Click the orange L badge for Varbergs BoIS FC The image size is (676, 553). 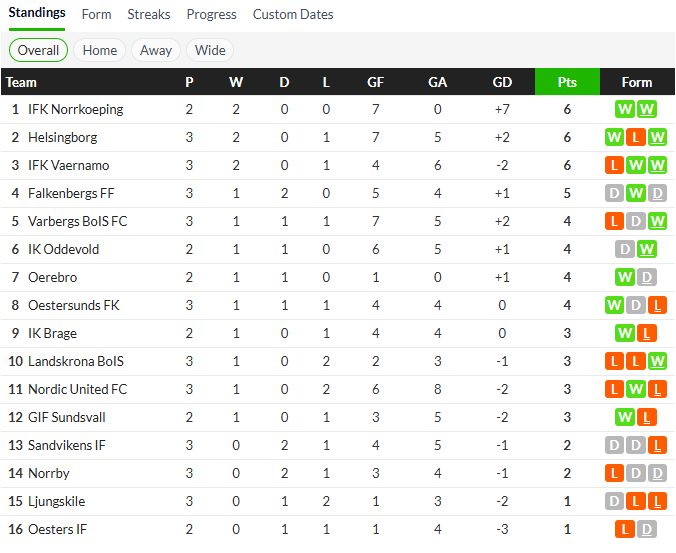point(615,221)
